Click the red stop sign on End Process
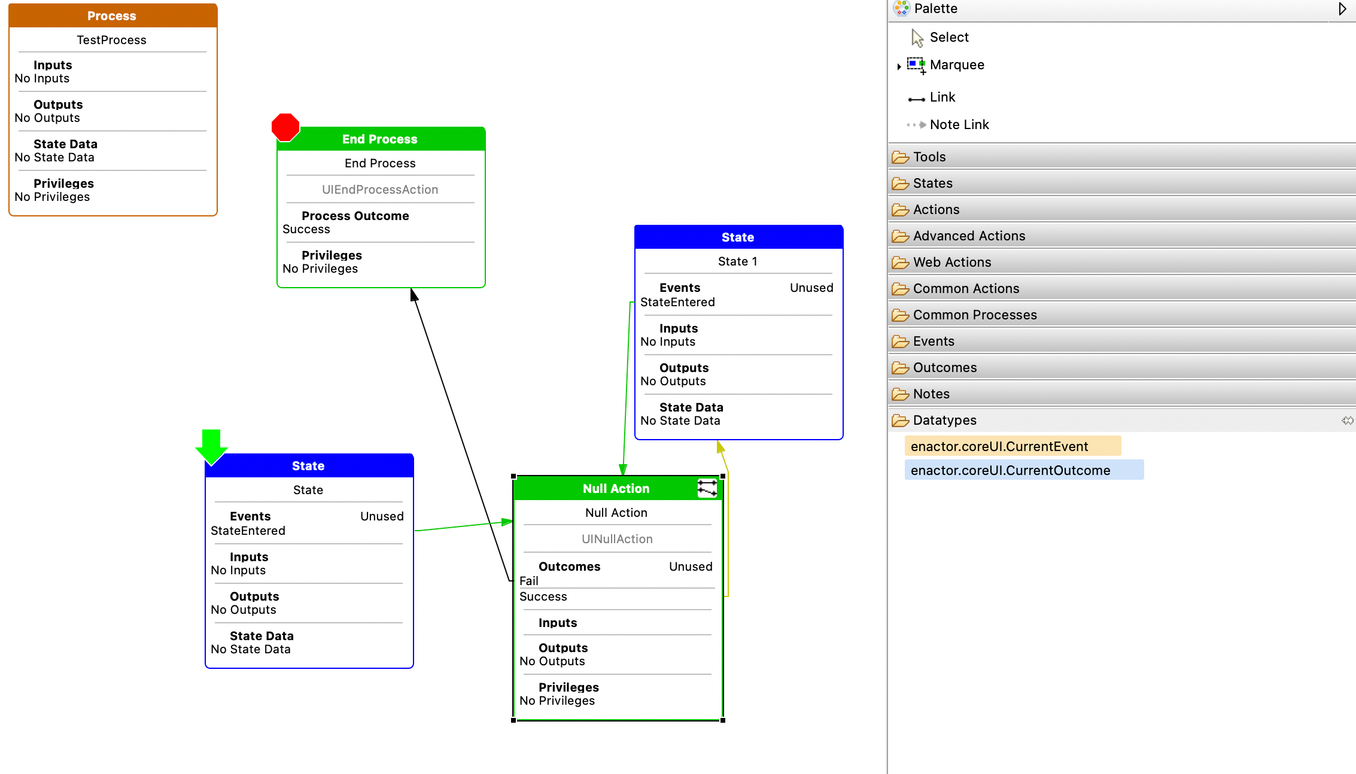Image resolution: width=1356 pixels, height=774 pixels. pyautogui.click(x=286, y=127)
